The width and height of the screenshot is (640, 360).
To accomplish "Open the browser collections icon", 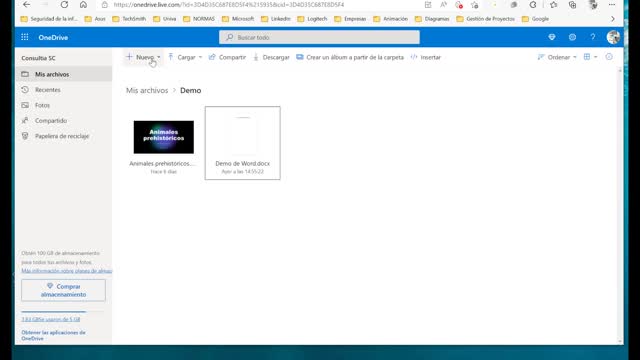I will coord(573,5).
